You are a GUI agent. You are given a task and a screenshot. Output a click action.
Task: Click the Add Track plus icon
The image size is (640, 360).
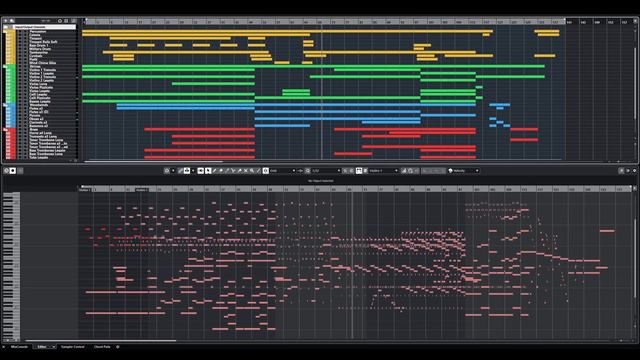[6, 20]
